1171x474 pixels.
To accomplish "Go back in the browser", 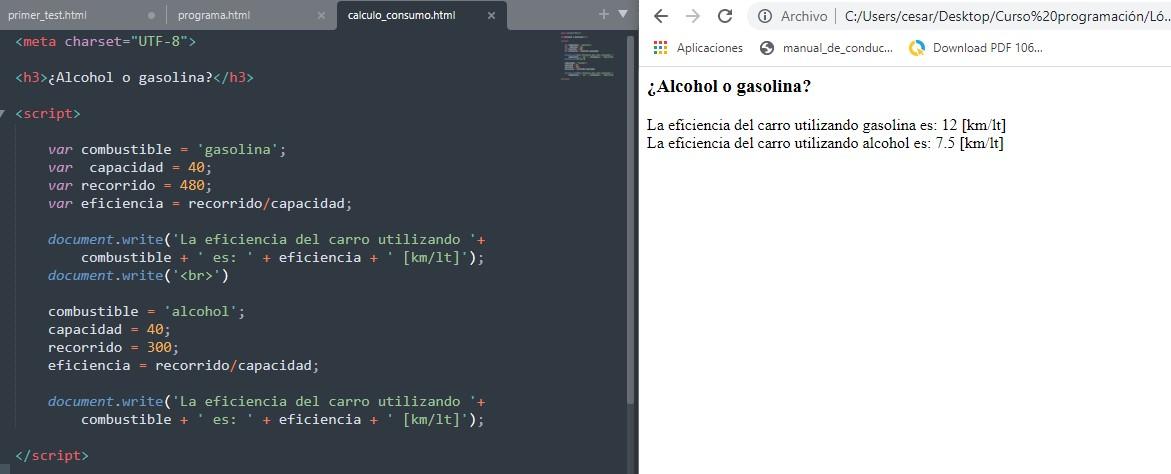I will click(661, 16).
